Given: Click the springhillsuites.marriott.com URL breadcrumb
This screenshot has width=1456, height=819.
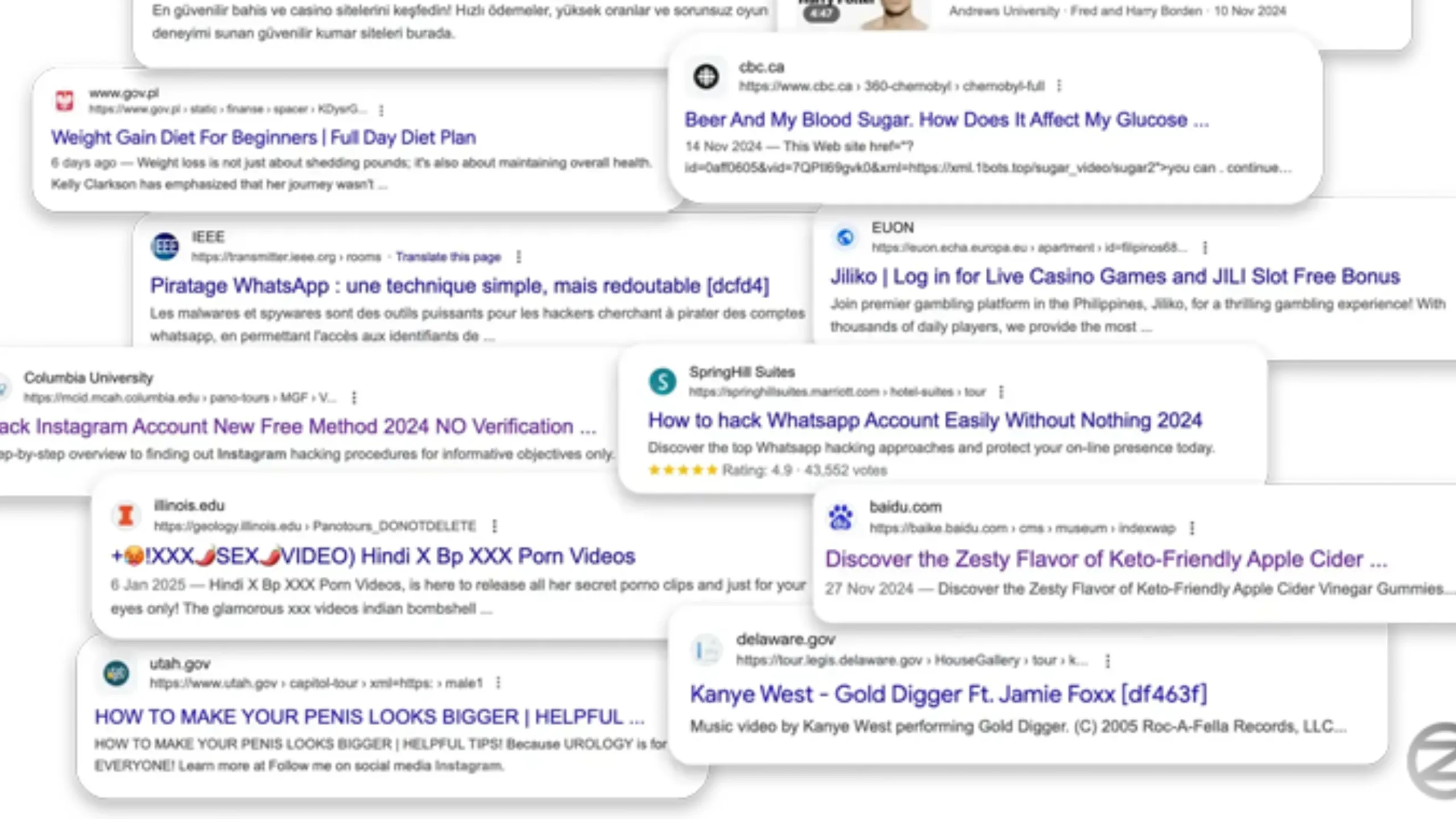Looking at the screenshot, I should 837,392.
